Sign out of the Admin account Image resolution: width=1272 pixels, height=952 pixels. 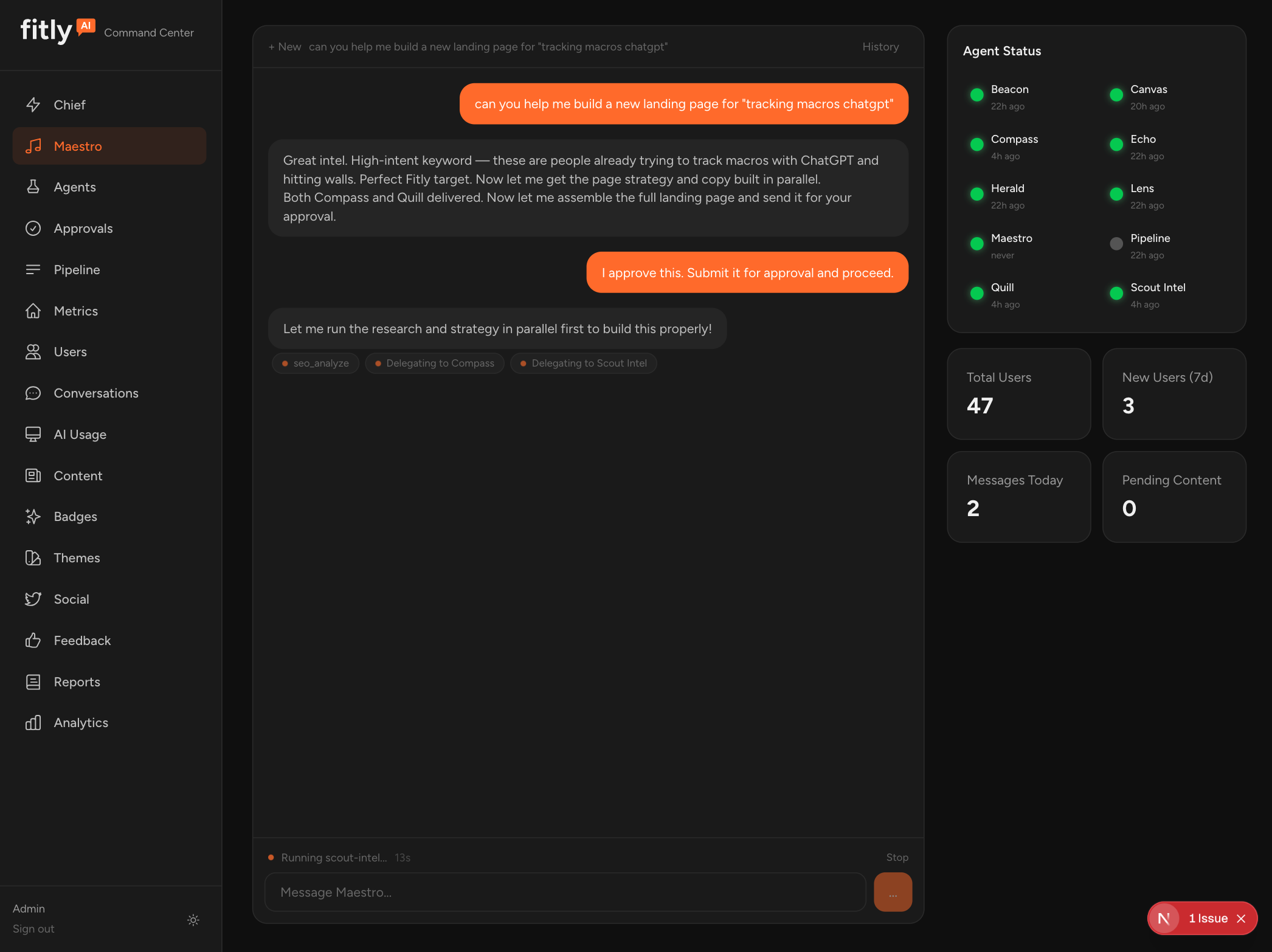pos(33,928)
